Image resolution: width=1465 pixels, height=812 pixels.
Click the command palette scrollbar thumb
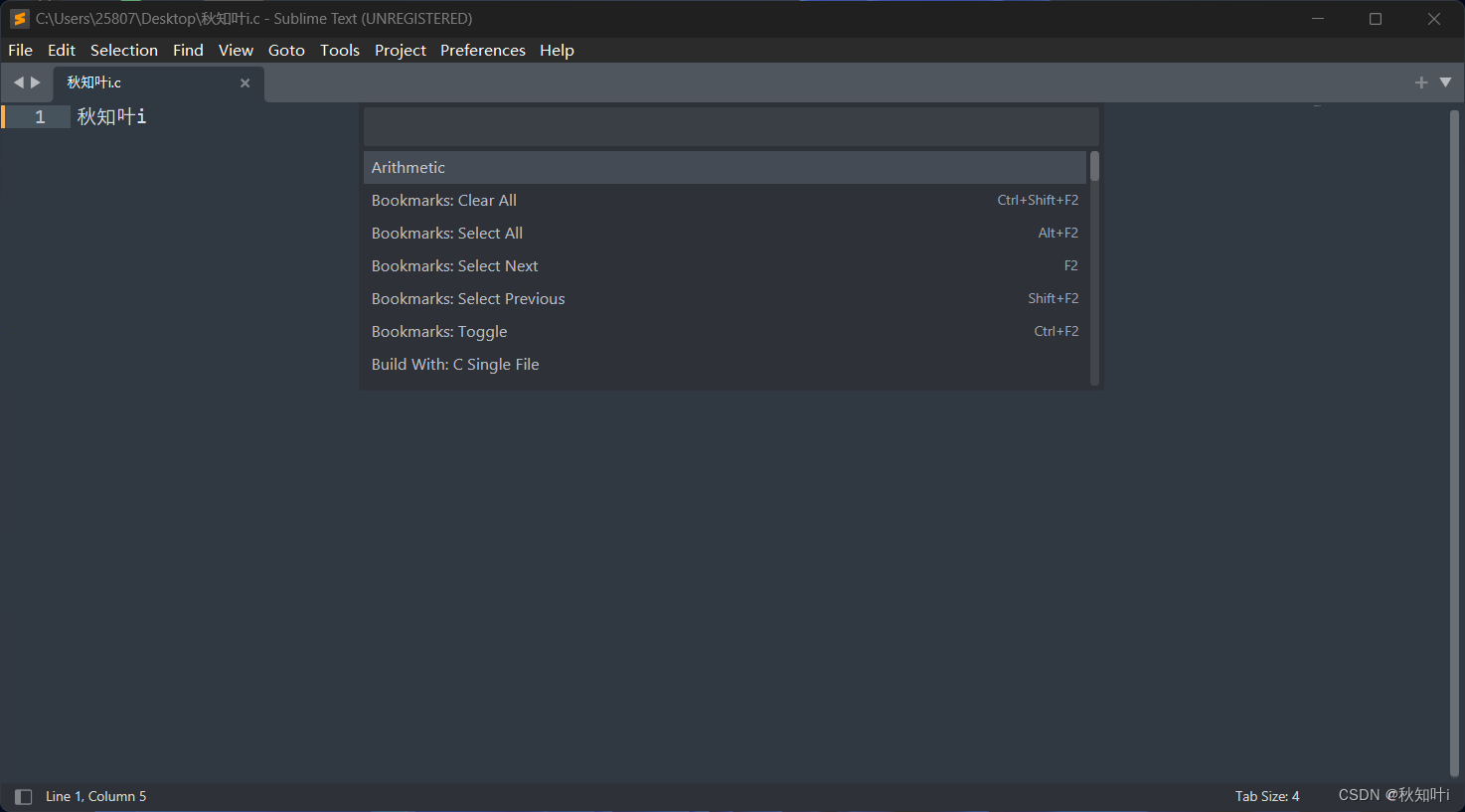(1094, 166)
